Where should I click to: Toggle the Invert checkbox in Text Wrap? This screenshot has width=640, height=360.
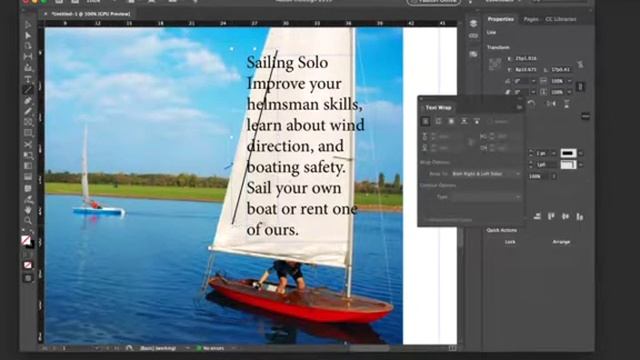click(x=499, y=122)
